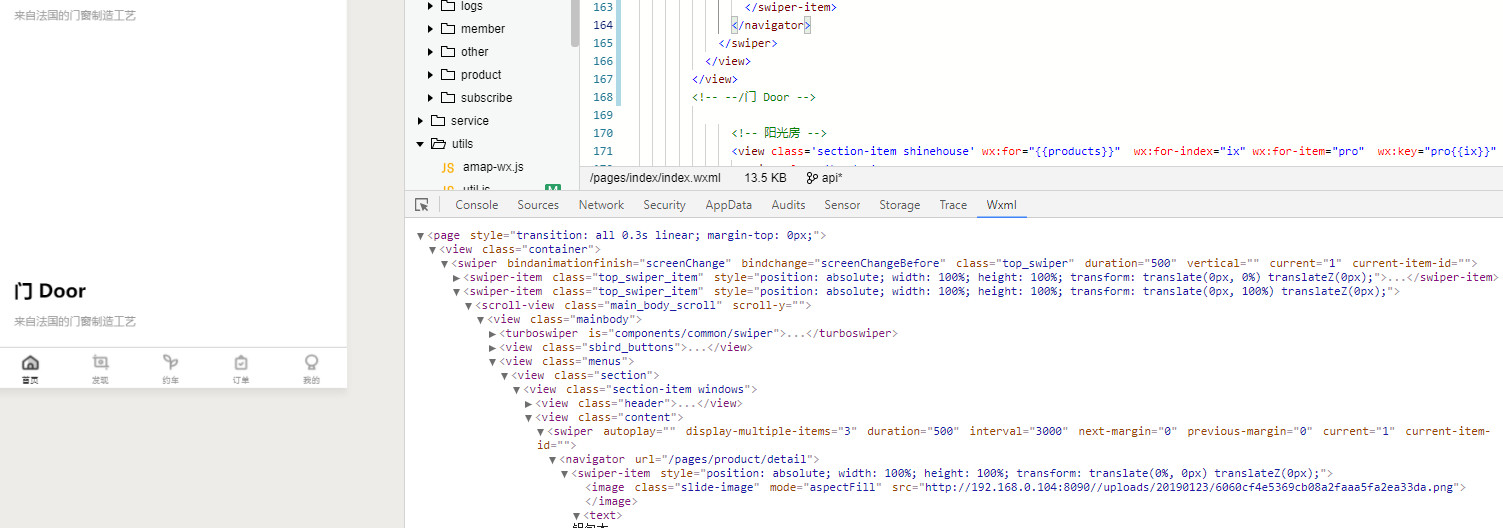The width and height of the screenshot is (1503, 528).
Task: Select the product folder
Action: point(481,75)
